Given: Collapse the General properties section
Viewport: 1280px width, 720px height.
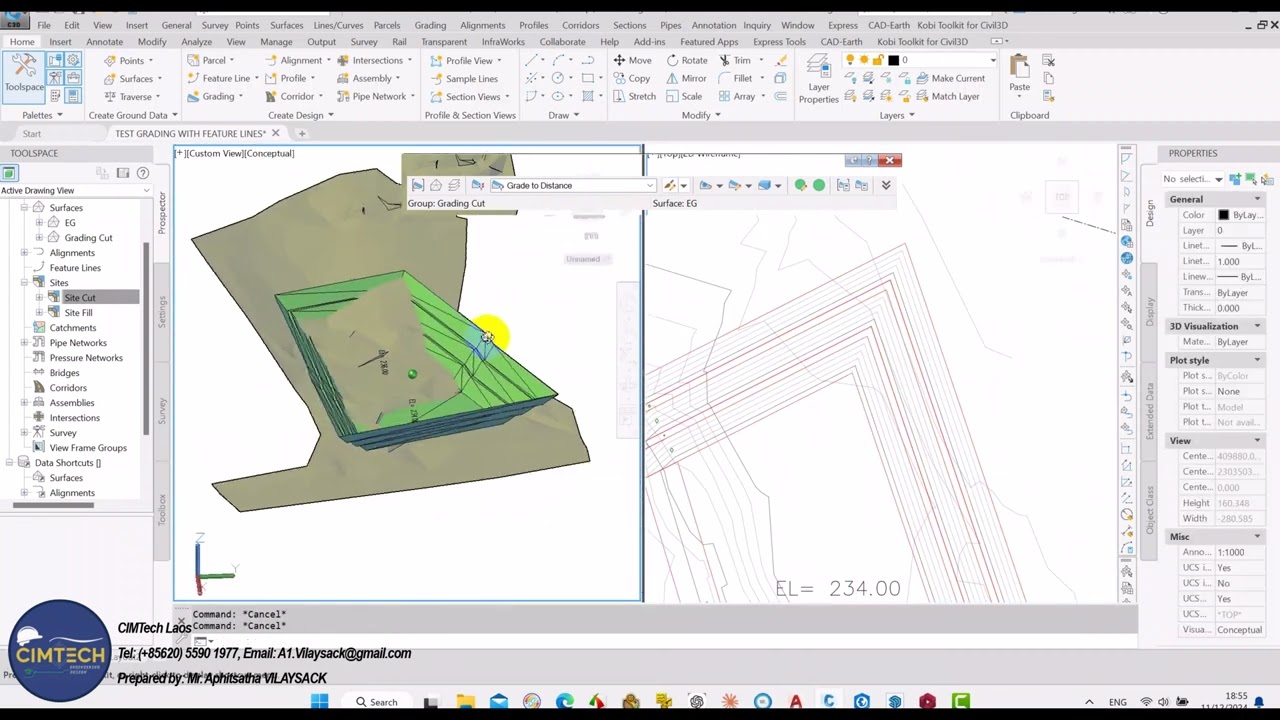Looking at the screenshot, I should coord(1257,199).
